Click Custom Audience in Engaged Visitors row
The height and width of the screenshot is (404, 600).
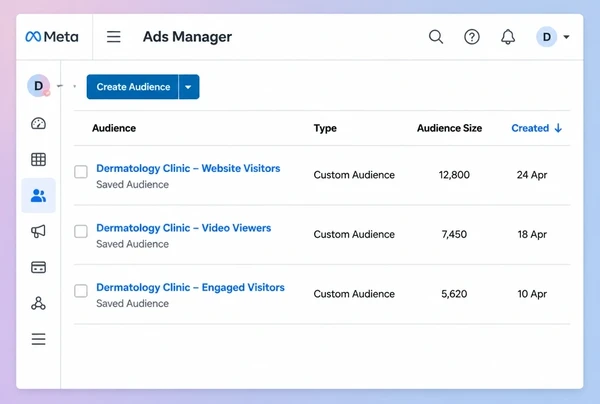[x=354, y=294]
